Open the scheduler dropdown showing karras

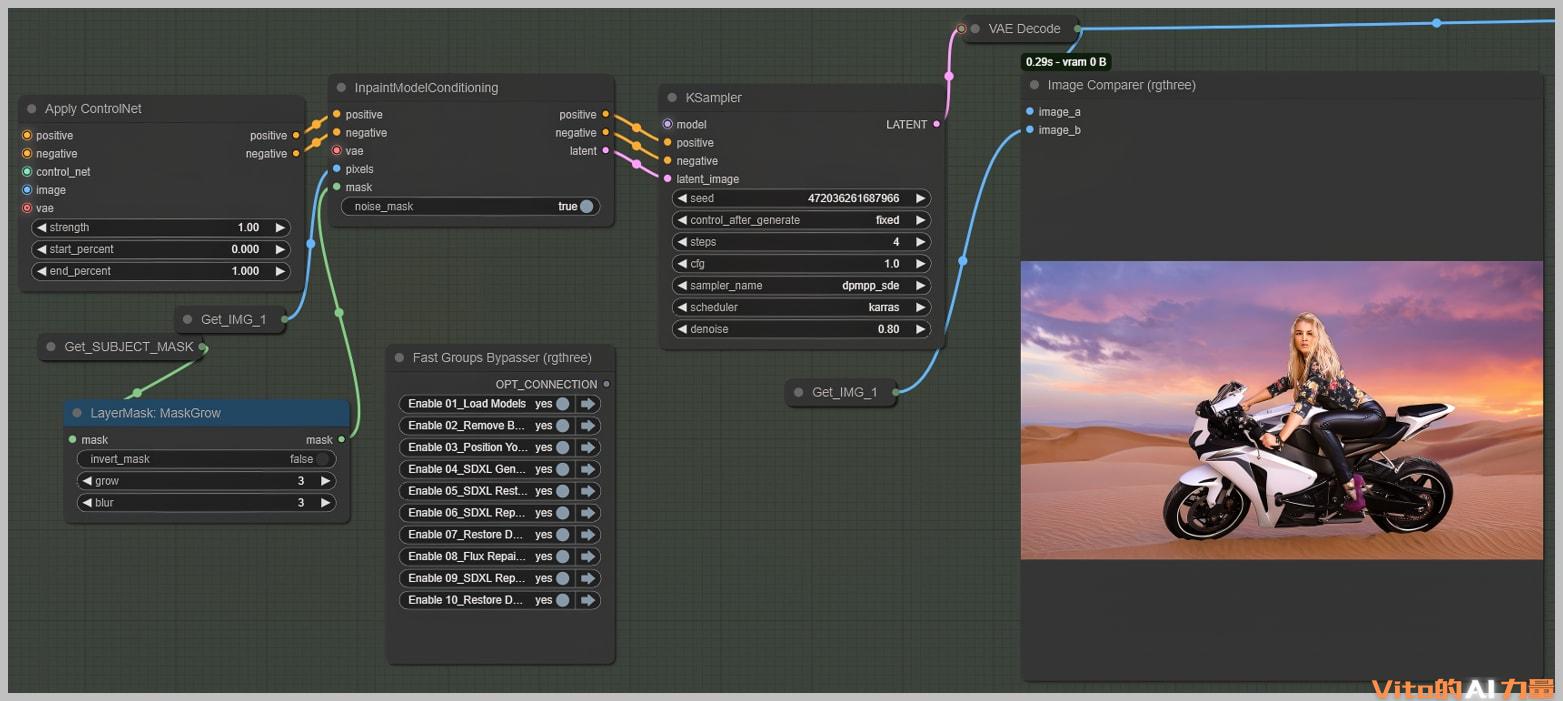click(x=802, y=307)
